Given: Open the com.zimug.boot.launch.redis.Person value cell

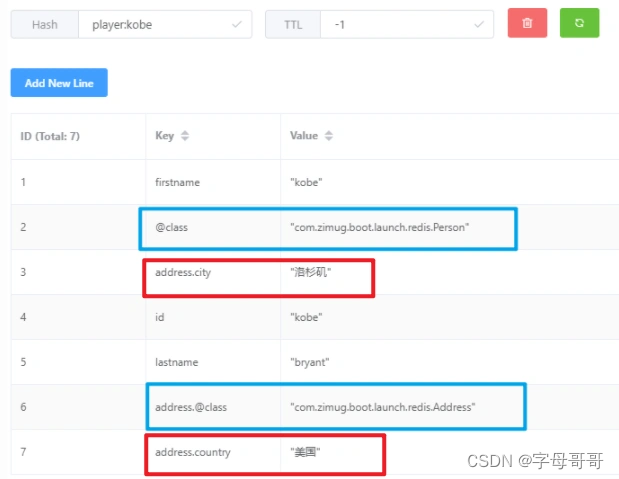Looking at the screenshot, I should click(379, 228).
